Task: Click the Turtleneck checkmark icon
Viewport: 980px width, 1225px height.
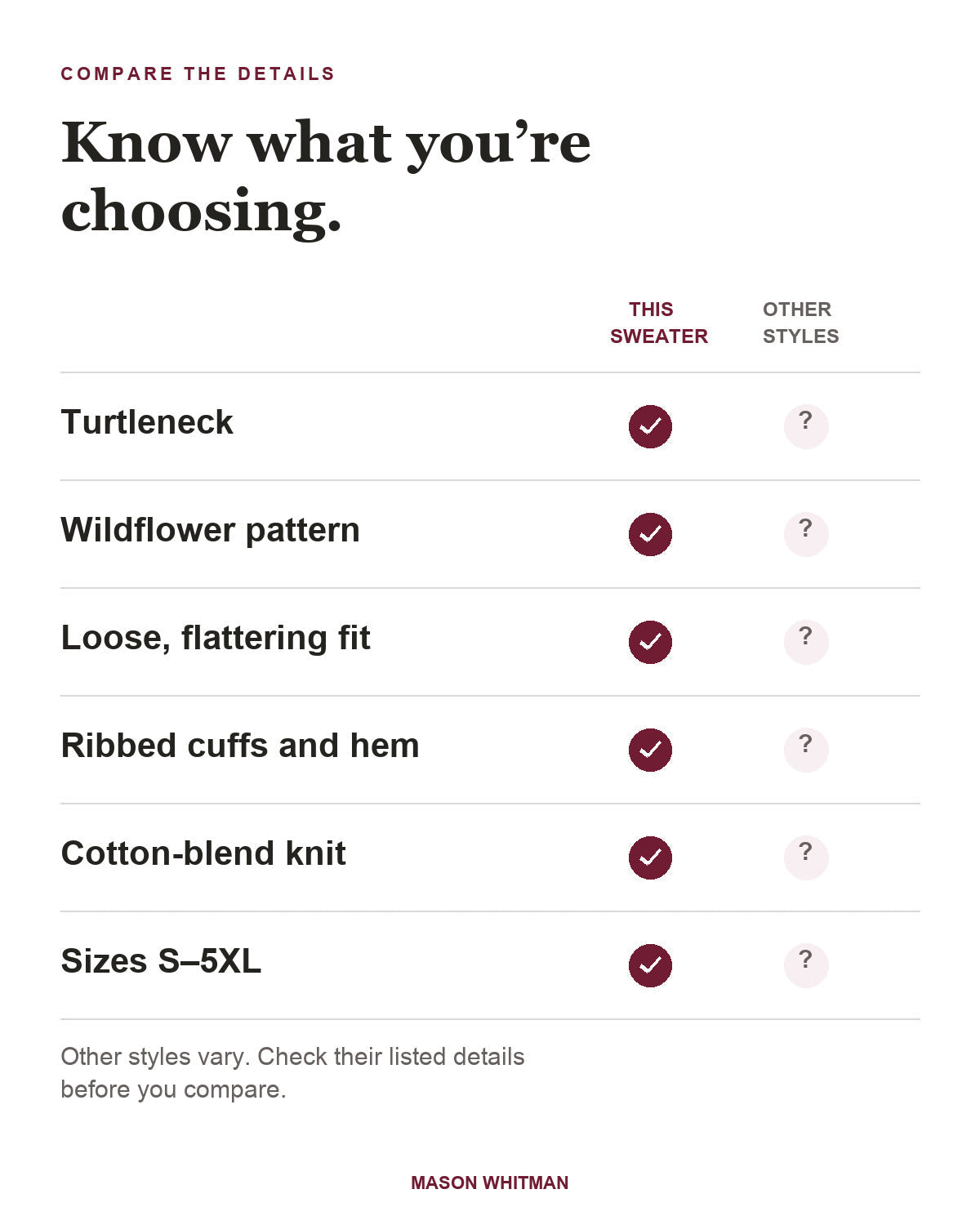Action: coord(650,426)
